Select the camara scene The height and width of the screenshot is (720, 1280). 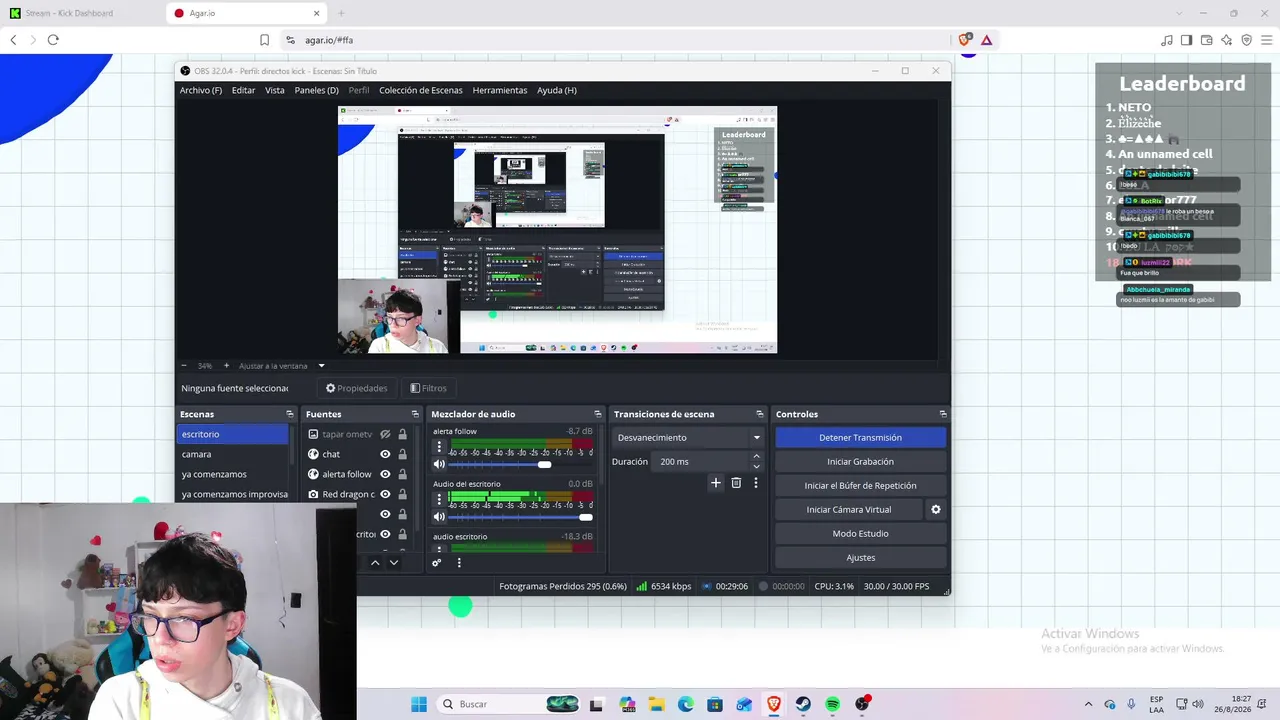pos(232,454)
